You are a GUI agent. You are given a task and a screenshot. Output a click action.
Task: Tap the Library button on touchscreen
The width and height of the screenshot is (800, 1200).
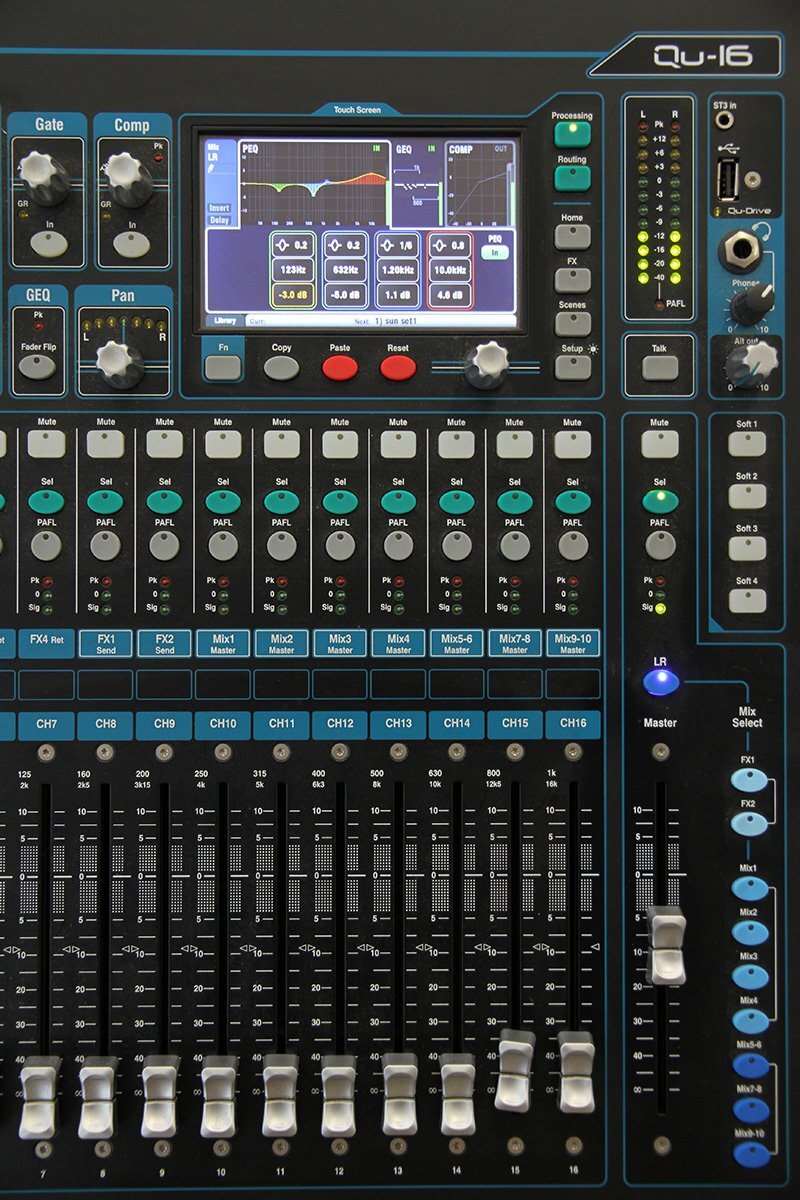225,321
